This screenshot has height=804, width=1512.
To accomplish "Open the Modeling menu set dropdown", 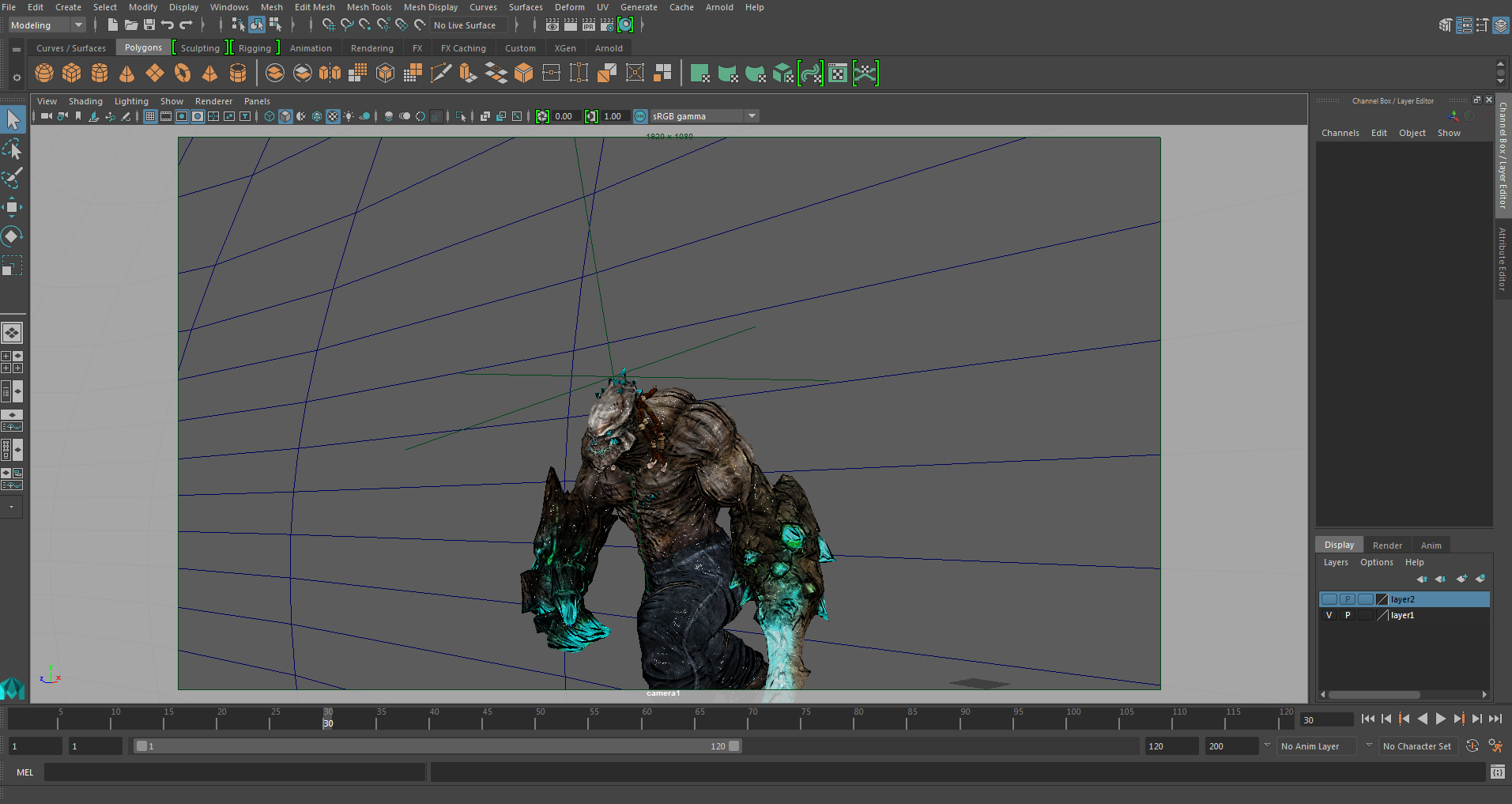I will click(47, 25).
